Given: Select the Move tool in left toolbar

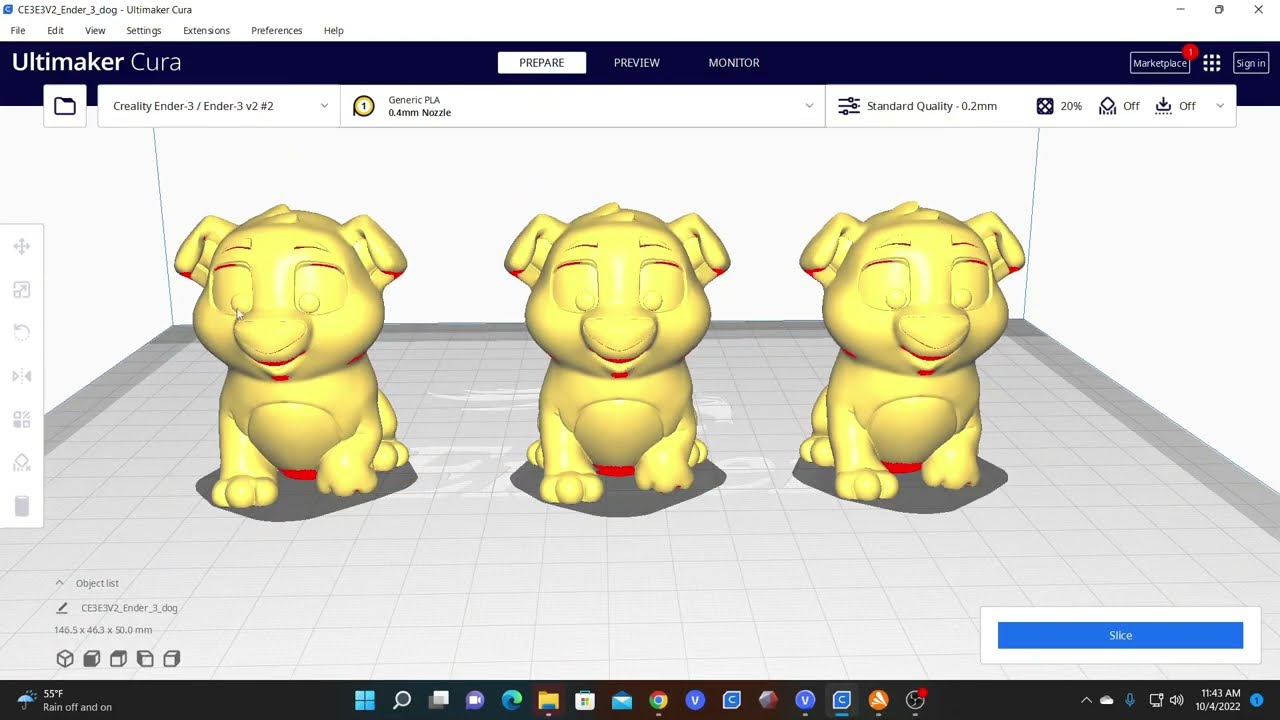Looking at the screenshot, I should (22, 246).
